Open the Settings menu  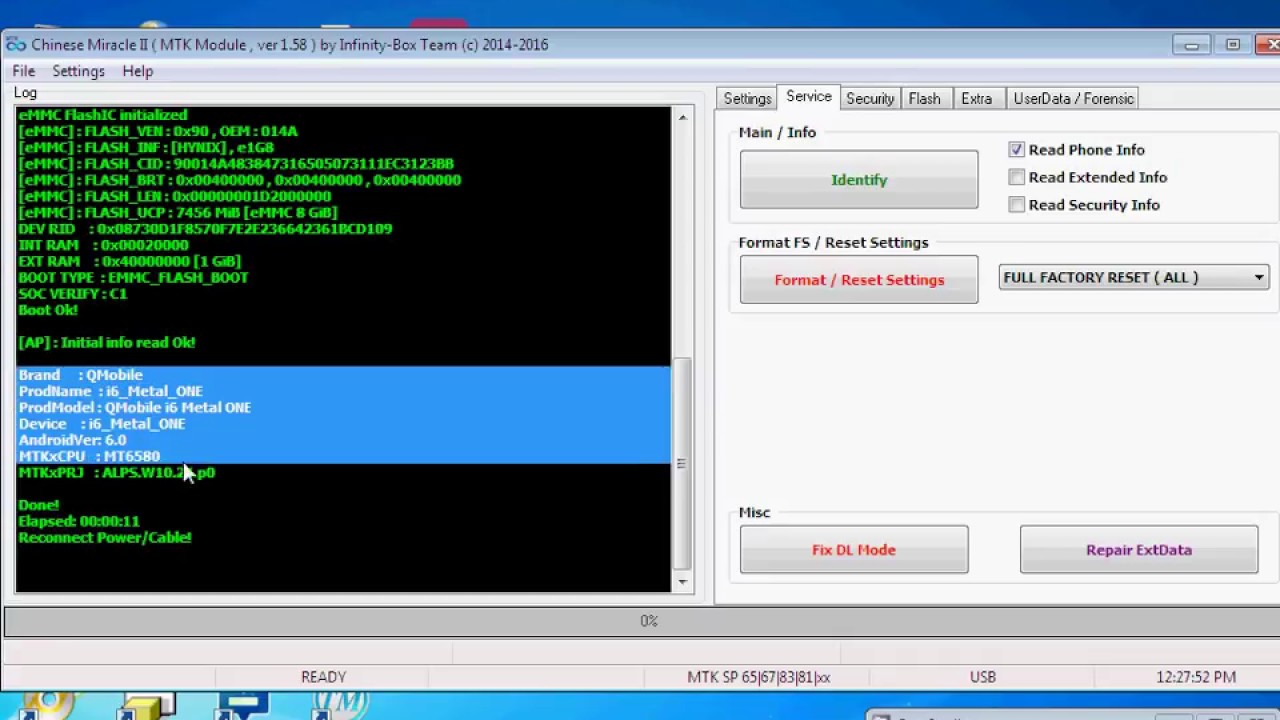point(78,71)
